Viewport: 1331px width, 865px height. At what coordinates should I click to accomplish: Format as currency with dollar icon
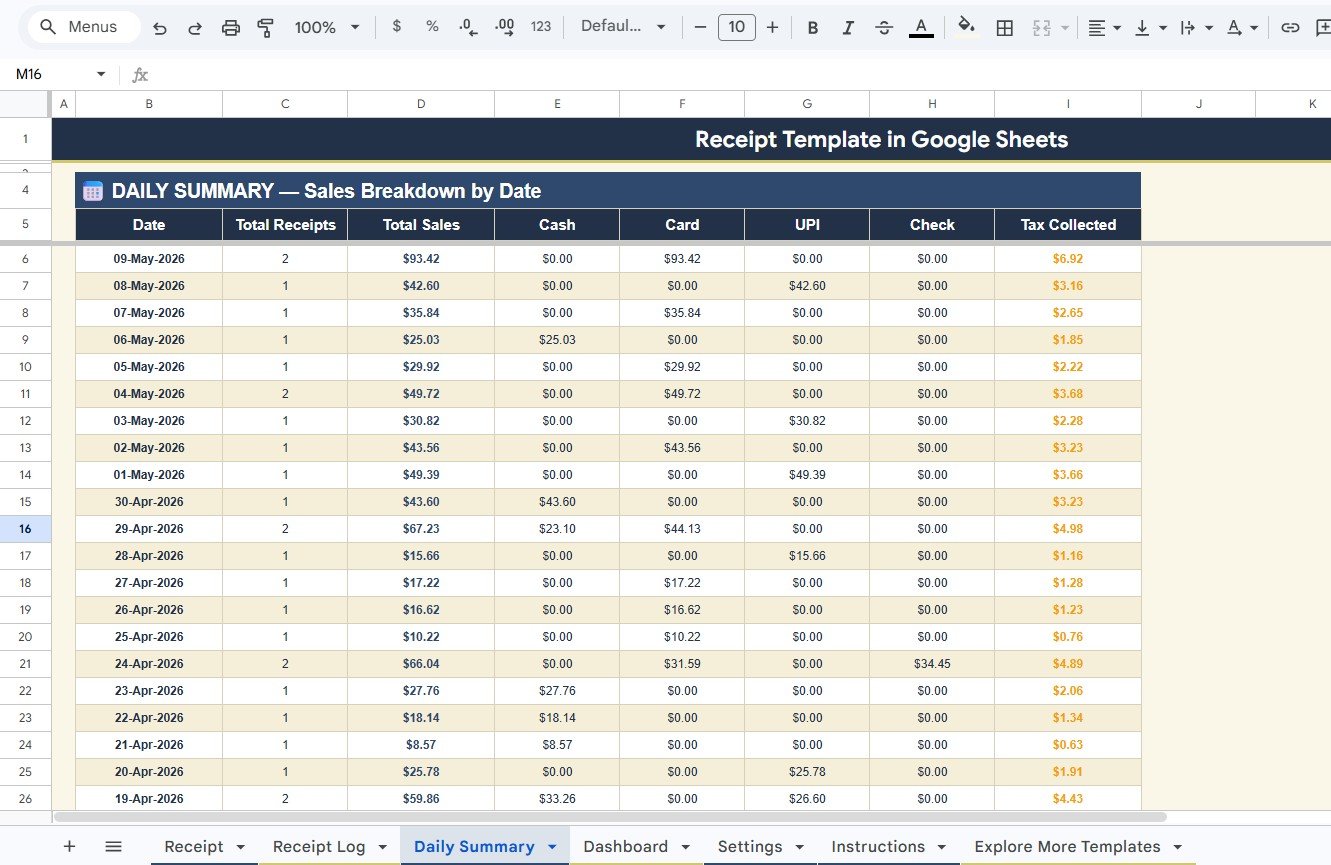(397, 27)
